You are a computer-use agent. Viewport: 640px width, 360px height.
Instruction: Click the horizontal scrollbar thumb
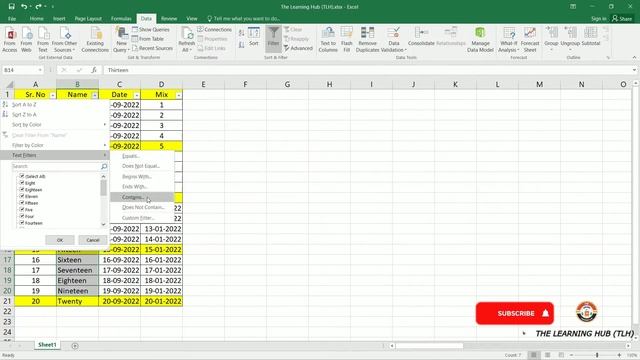click(x=429, y=346)
